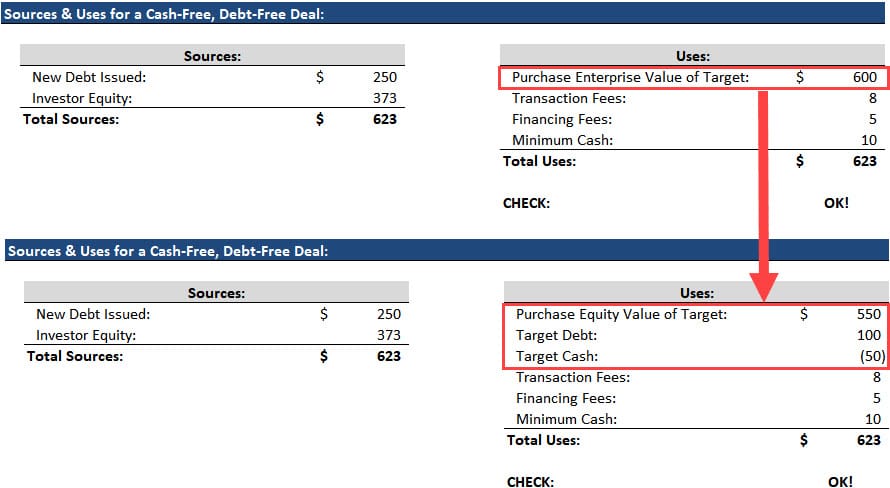
Task: Select the lower table's Total Uses label
Action: (543, 439)
